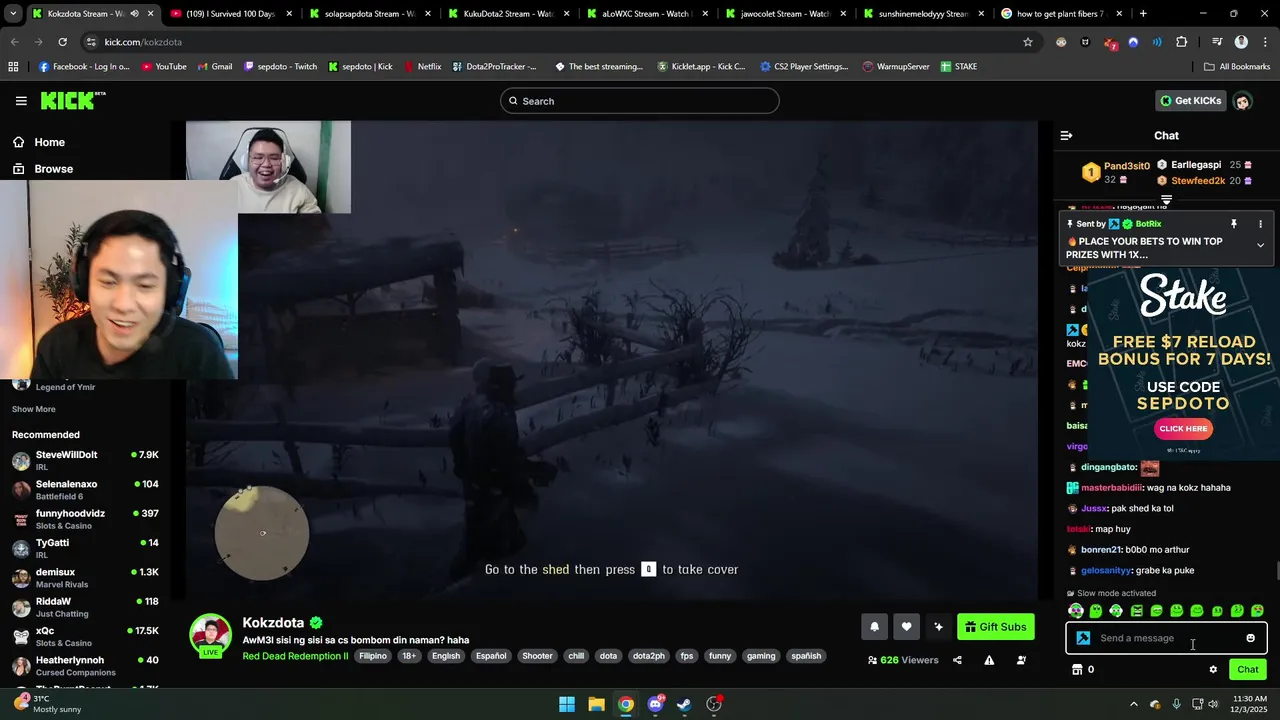Open Browse in sidebar
This screenshot has width=1280, height=720.
53,169
